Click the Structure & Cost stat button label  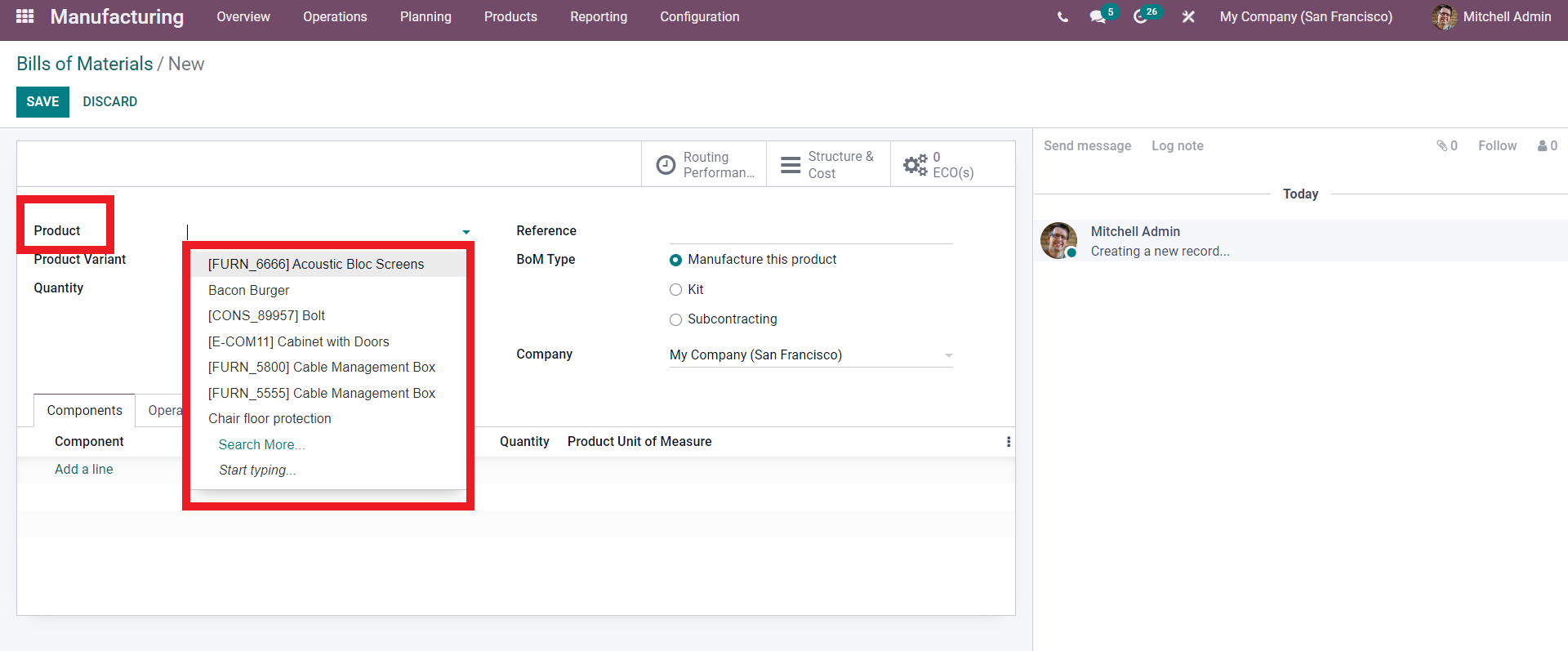point(841,164)
